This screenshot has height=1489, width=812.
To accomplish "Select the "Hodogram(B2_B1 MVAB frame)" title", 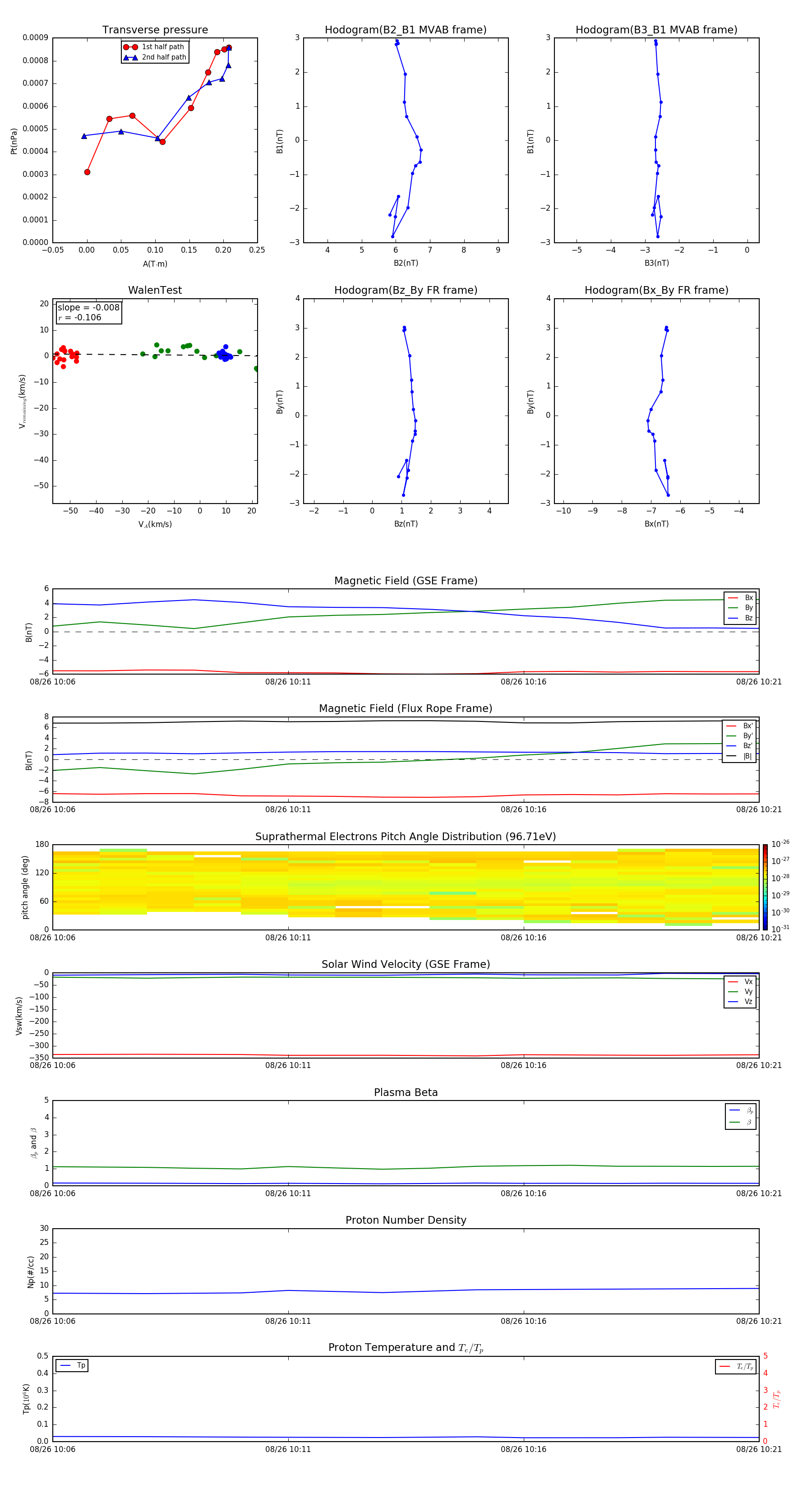I will click(x=406, y=30).
